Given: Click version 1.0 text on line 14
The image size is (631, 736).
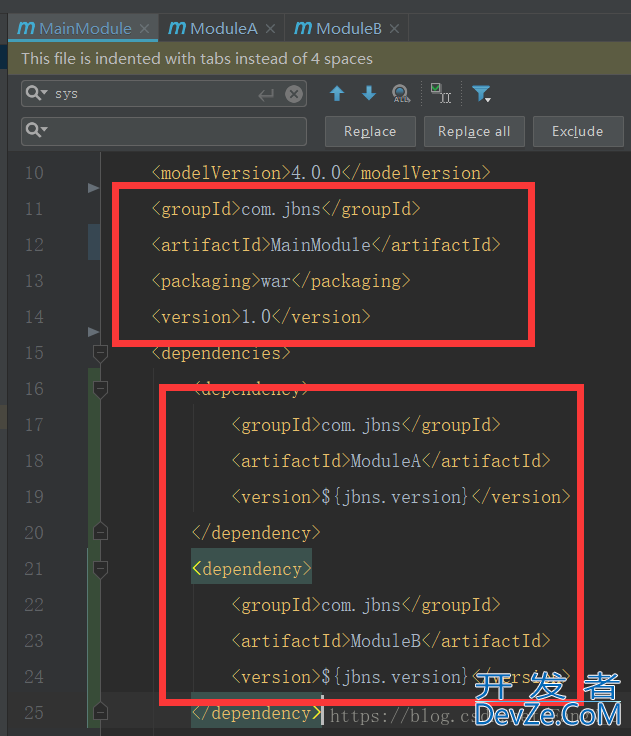Looking at the screenshot, I should coord(261,317).
